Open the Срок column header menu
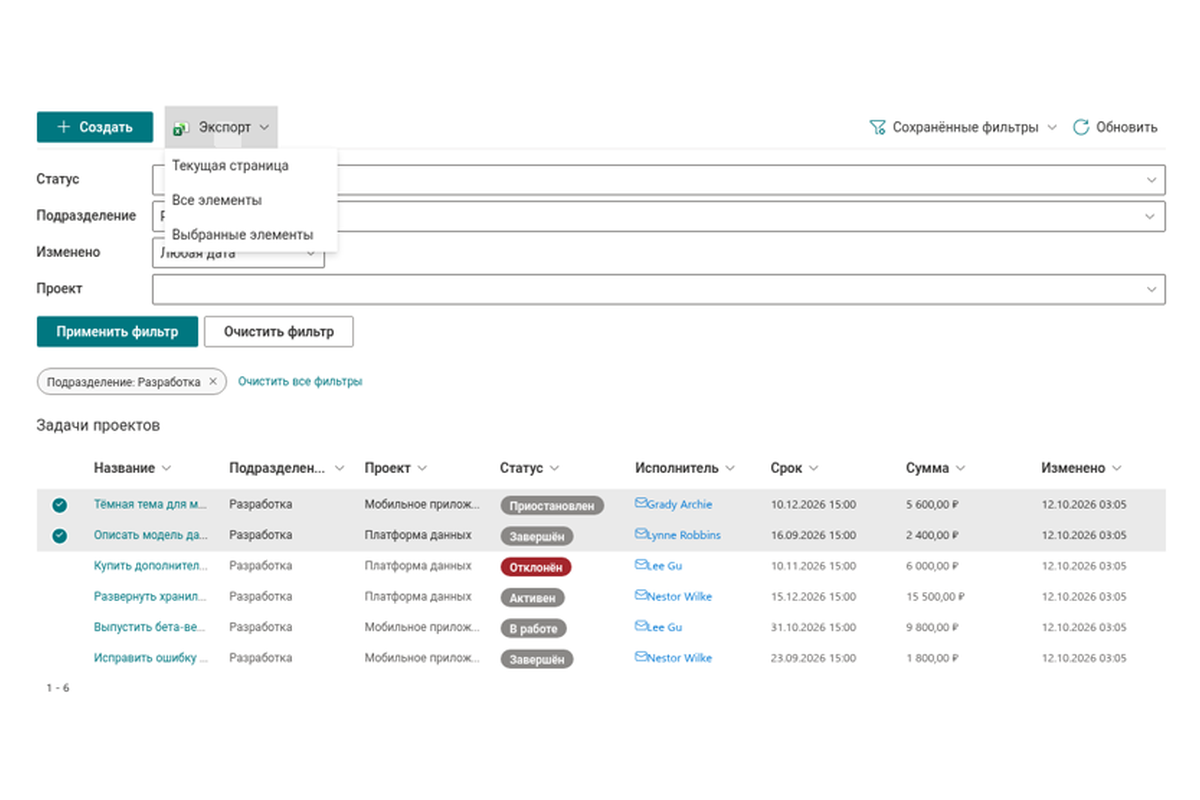This screenshot has height=800, width=1200. click(813, 468)
